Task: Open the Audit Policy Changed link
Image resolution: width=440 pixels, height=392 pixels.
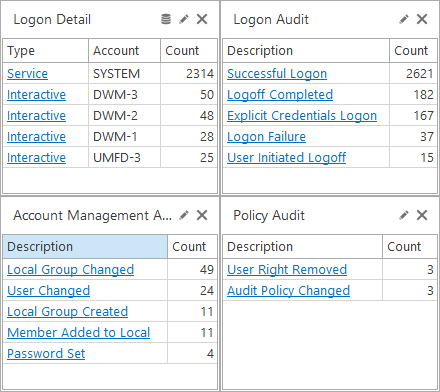Action: (288, 291)
